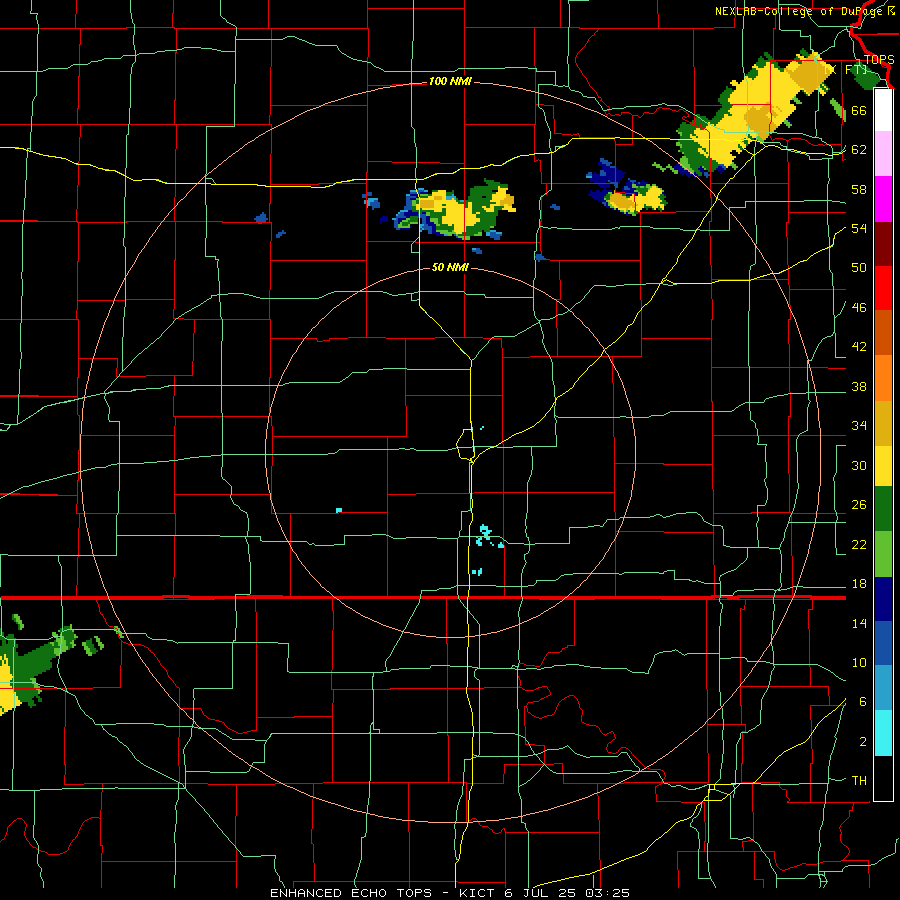Click the '14' legend value

pos(859,623)
